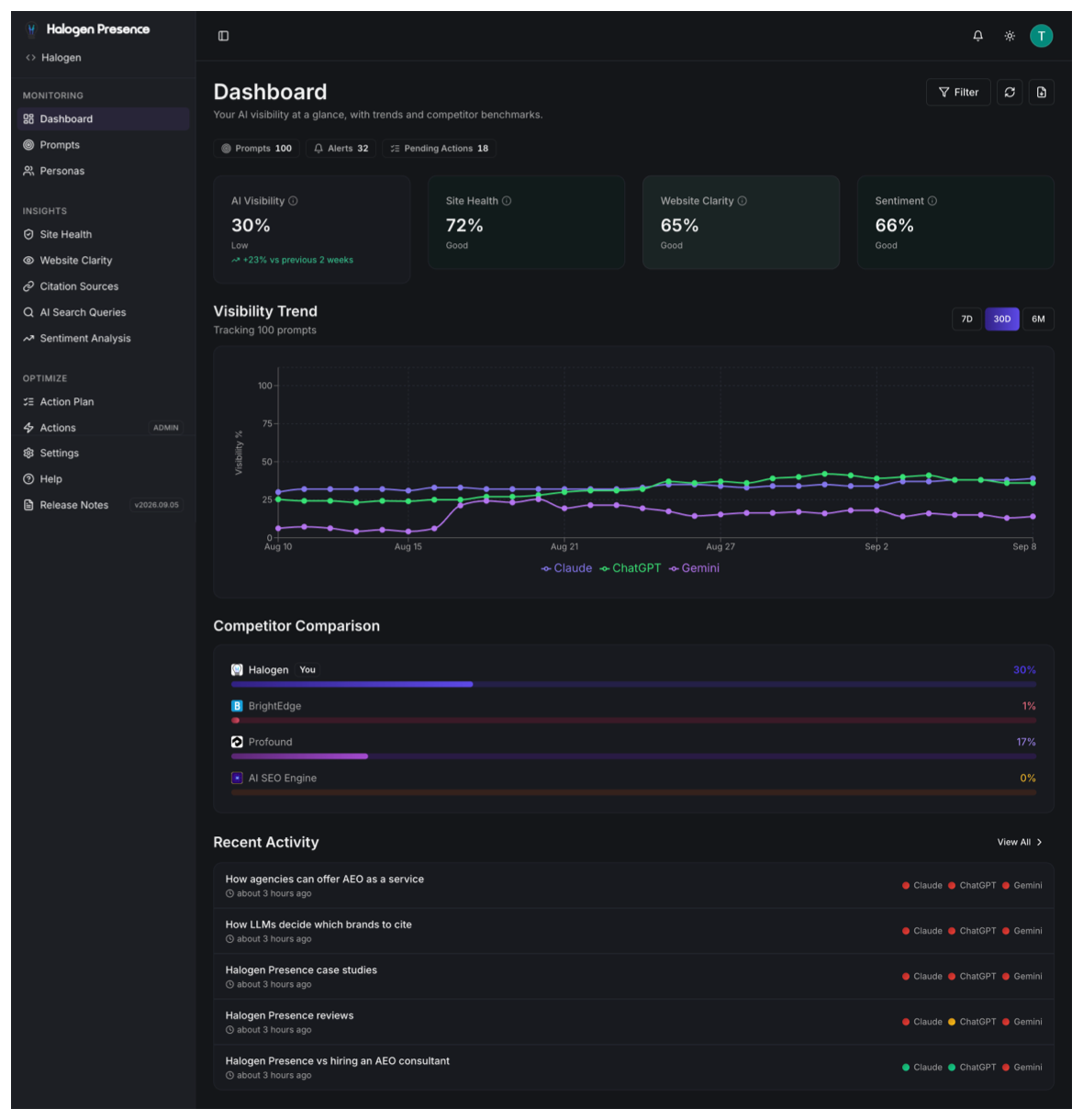The width and height of the screenshot is (1083, 1120).
Task: Open Citation Sources in the sidebar
Action: pos(103,286)
